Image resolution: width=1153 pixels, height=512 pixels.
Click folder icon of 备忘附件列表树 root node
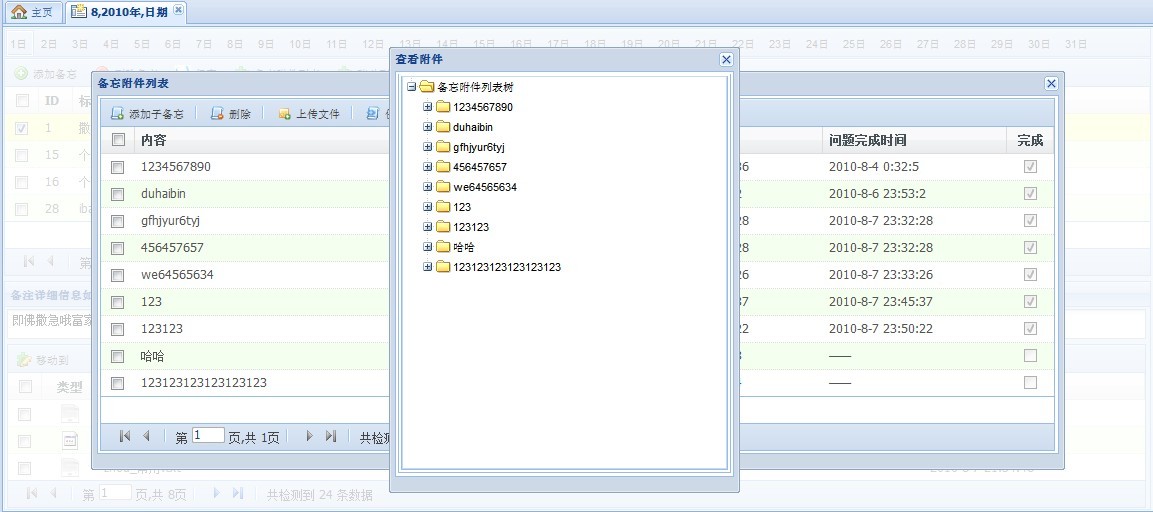point(426,88)
